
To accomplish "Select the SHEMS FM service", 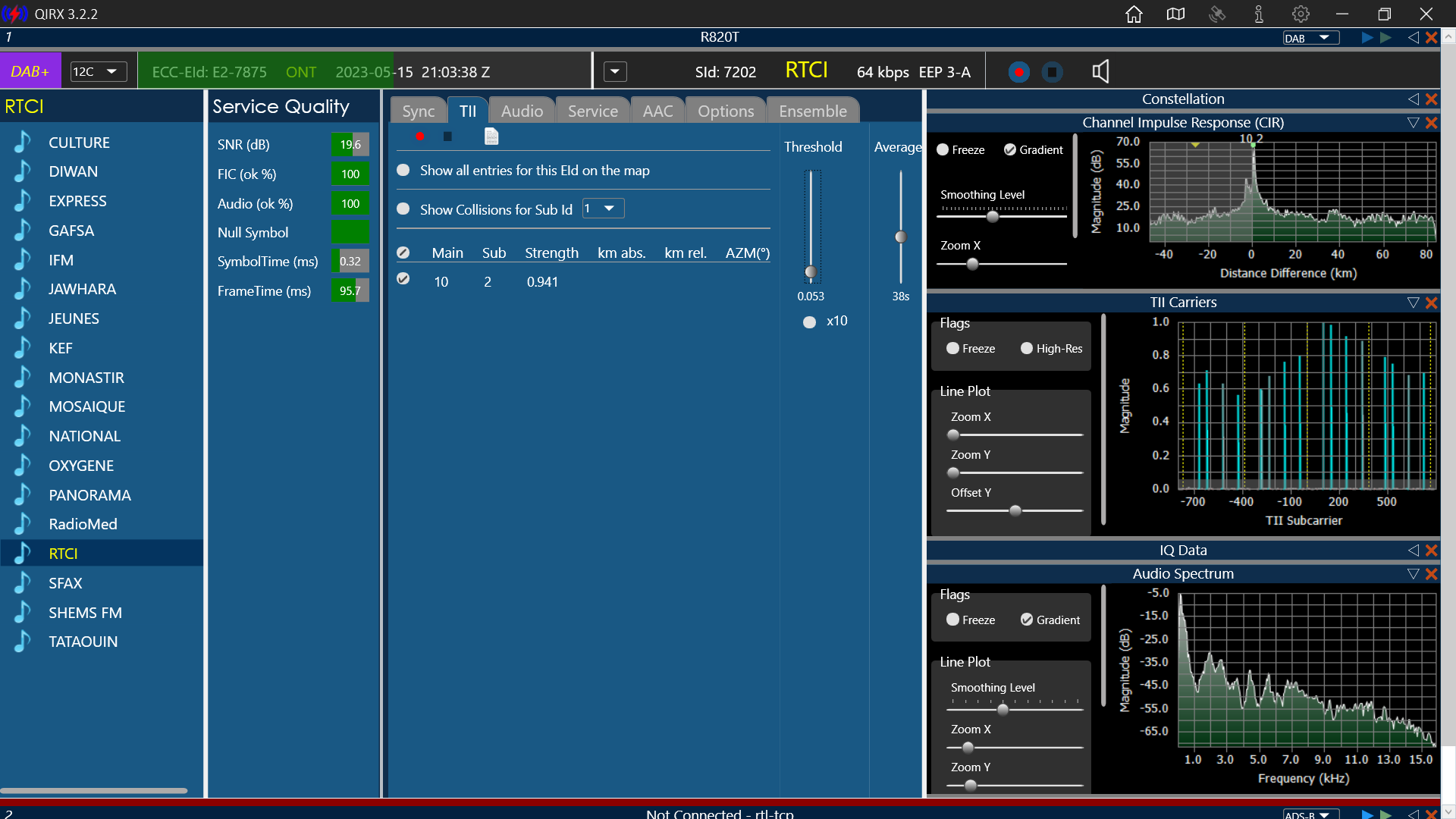I will pyautogui.click(x=85, y=613).
